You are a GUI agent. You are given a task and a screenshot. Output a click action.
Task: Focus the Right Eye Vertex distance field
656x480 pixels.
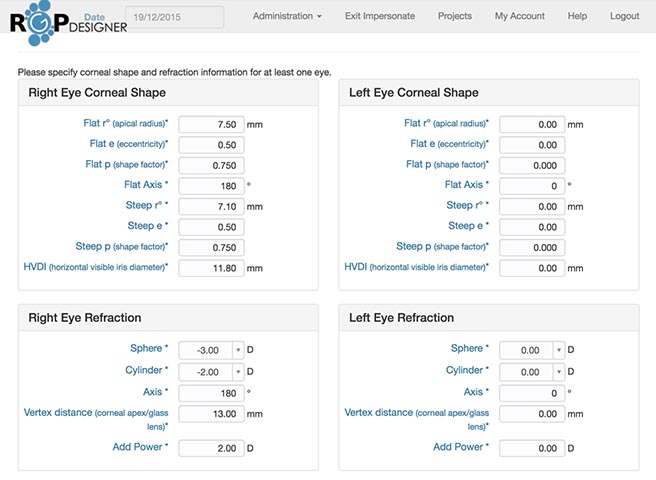[x=211, y=413]
